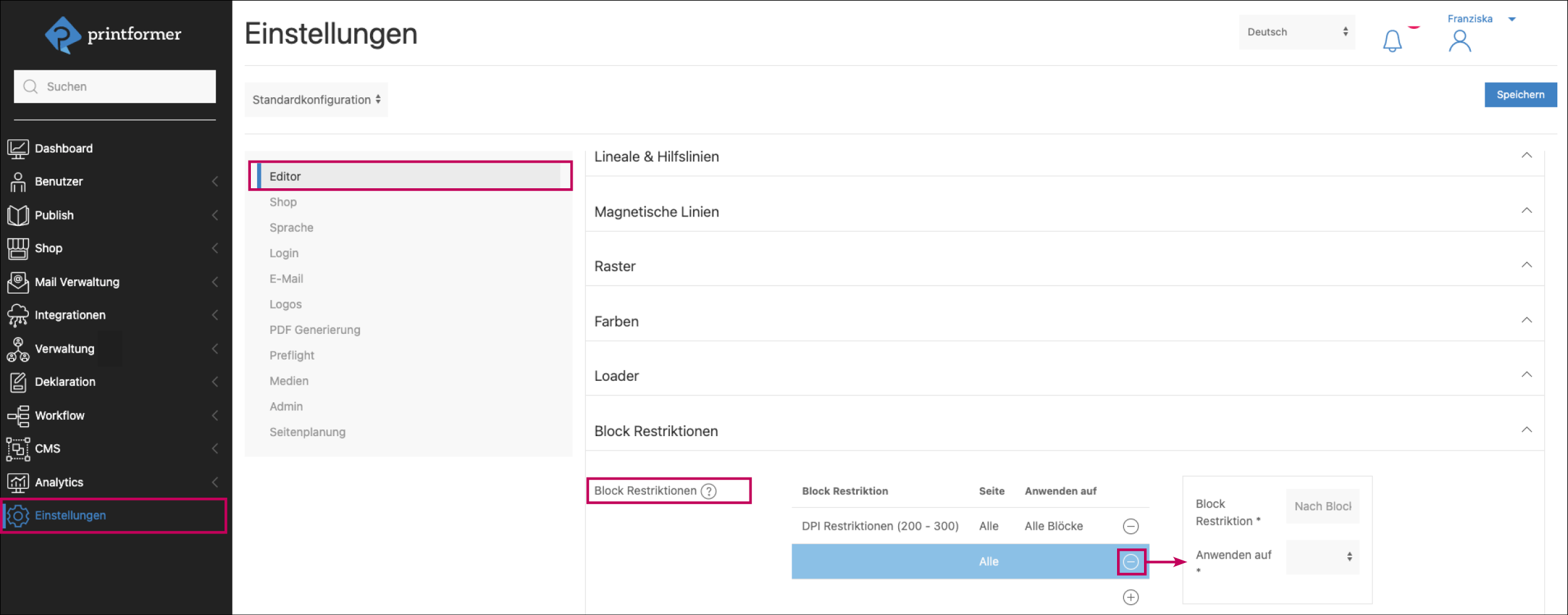Select the Preflight settings tab
The height and width of the screenshot is (615, 1568).
point(292,356)
